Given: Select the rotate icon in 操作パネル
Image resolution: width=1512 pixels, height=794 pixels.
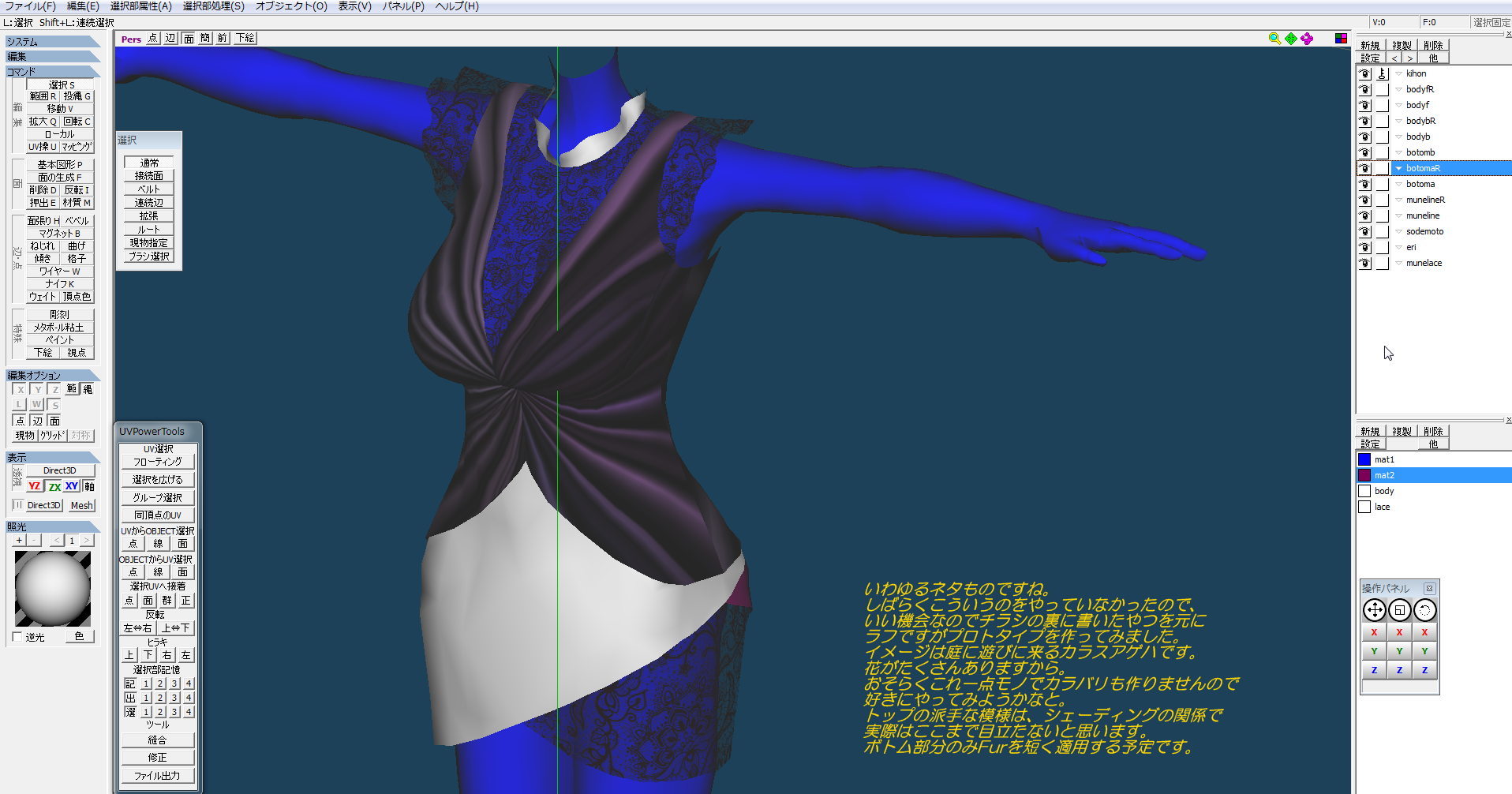Looking at the screenshot, I should [1424, 610].
